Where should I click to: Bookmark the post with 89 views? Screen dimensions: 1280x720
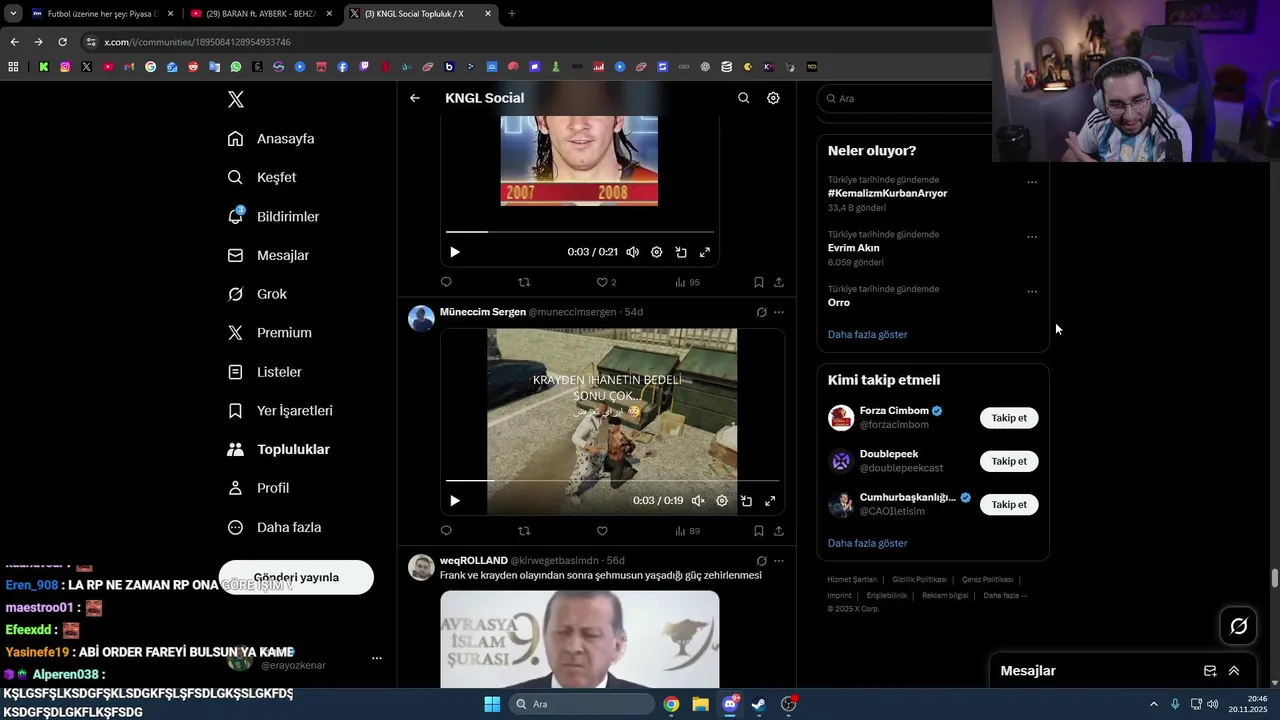759,531
